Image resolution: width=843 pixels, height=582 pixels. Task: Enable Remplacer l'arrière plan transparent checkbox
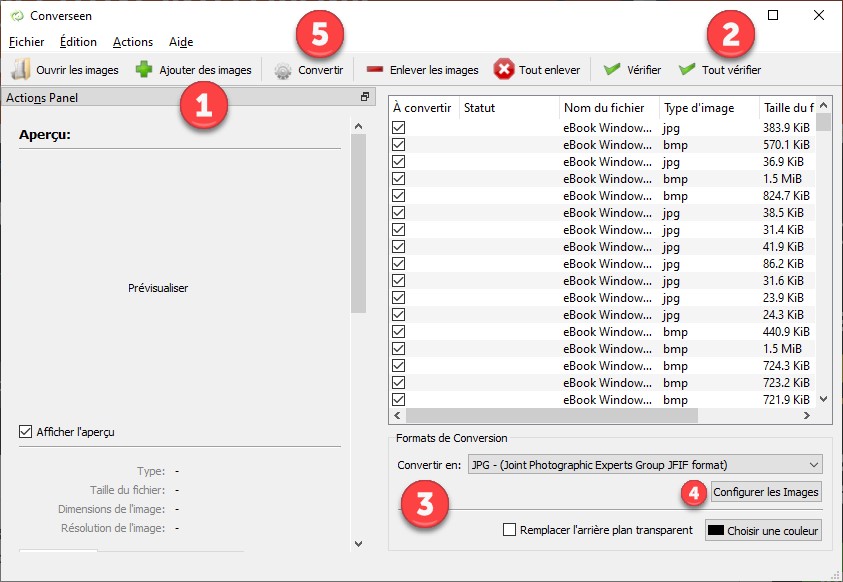(510, 530)
